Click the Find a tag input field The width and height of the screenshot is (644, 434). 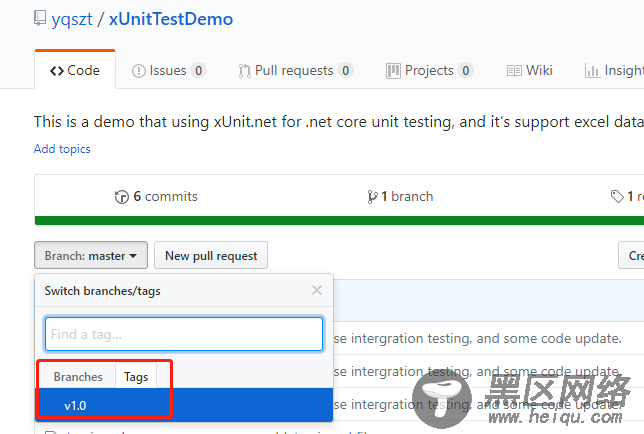(184, 334)
